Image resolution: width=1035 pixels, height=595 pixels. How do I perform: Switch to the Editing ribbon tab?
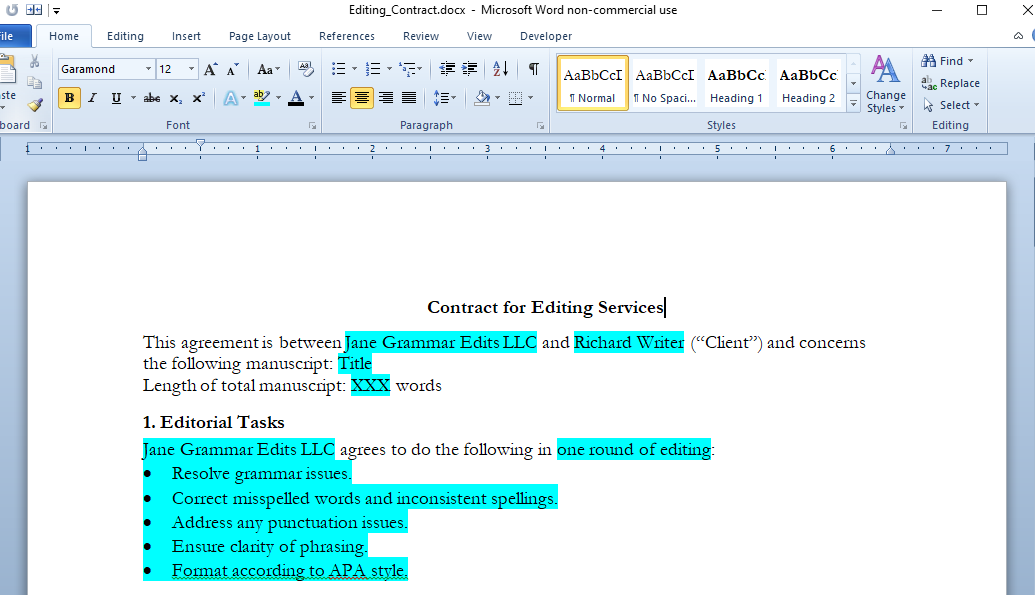click(x=125, y=36)
